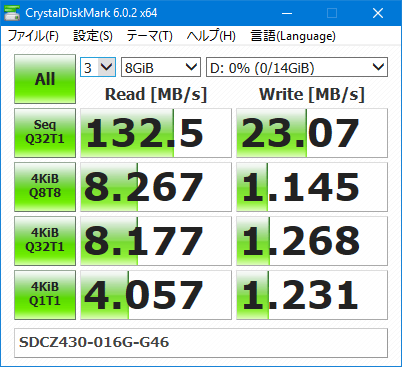Viewport: 402px width, 367px height.
Task: Click the Seq read result 132.5
Action: [156, 133]
